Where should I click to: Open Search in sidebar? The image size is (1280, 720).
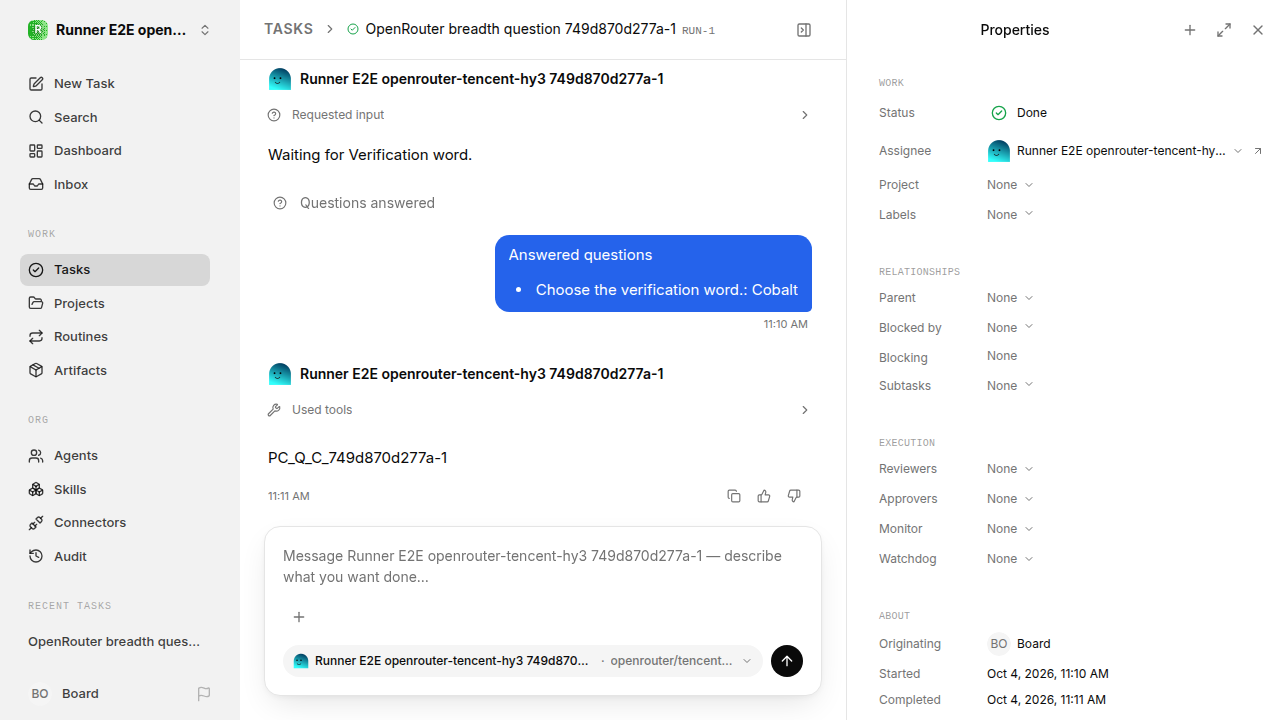(x=115, y=117)
